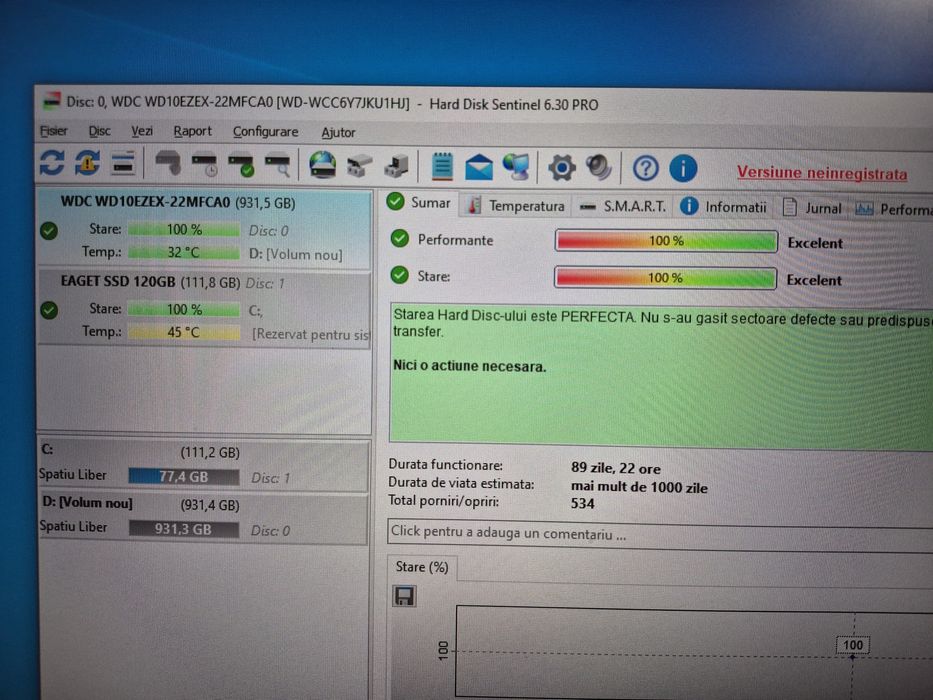This screenshot has width=933, height=700.
Task: Select the Stare (%) graph tab
Action: click(422, 567)
